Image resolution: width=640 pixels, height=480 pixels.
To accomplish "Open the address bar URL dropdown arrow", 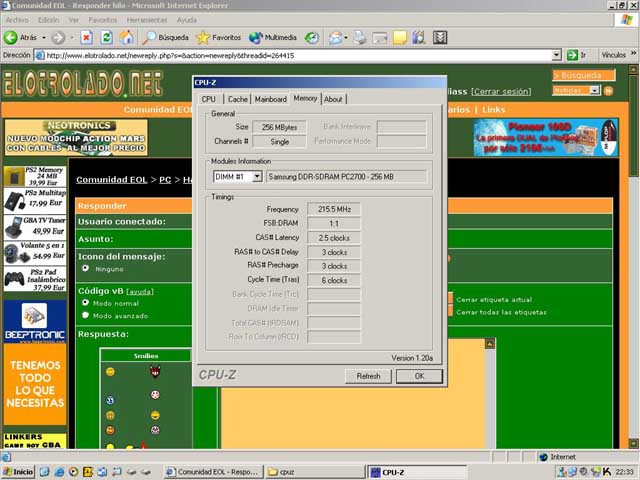I will click(557, 55).
